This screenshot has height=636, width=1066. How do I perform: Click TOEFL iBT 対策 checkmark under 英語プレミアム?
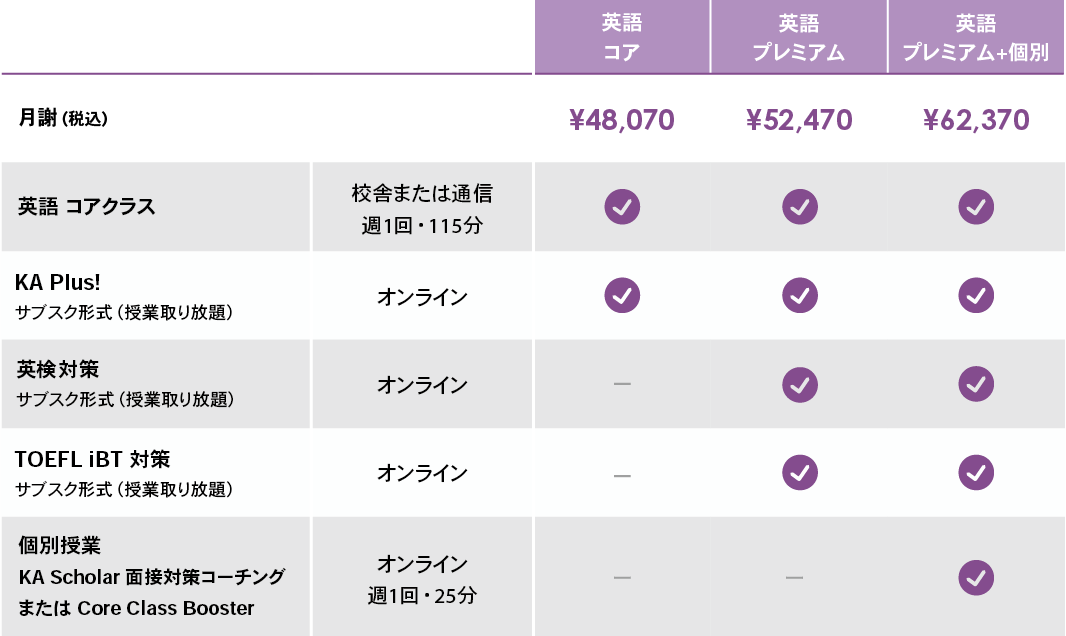coord(799,472)
